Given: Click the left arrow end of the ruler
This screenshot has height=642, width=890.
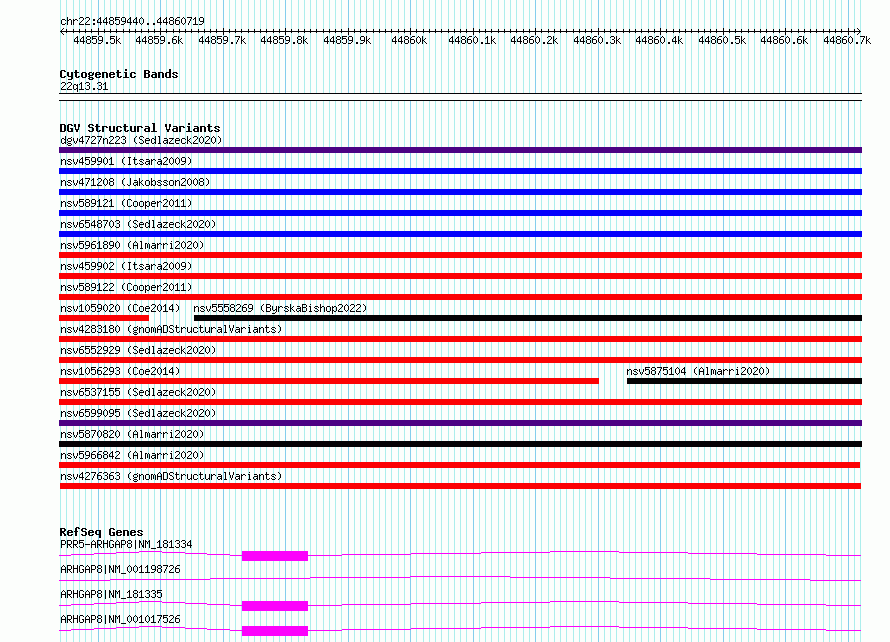Looking at the screenshot, I should 62,31.
